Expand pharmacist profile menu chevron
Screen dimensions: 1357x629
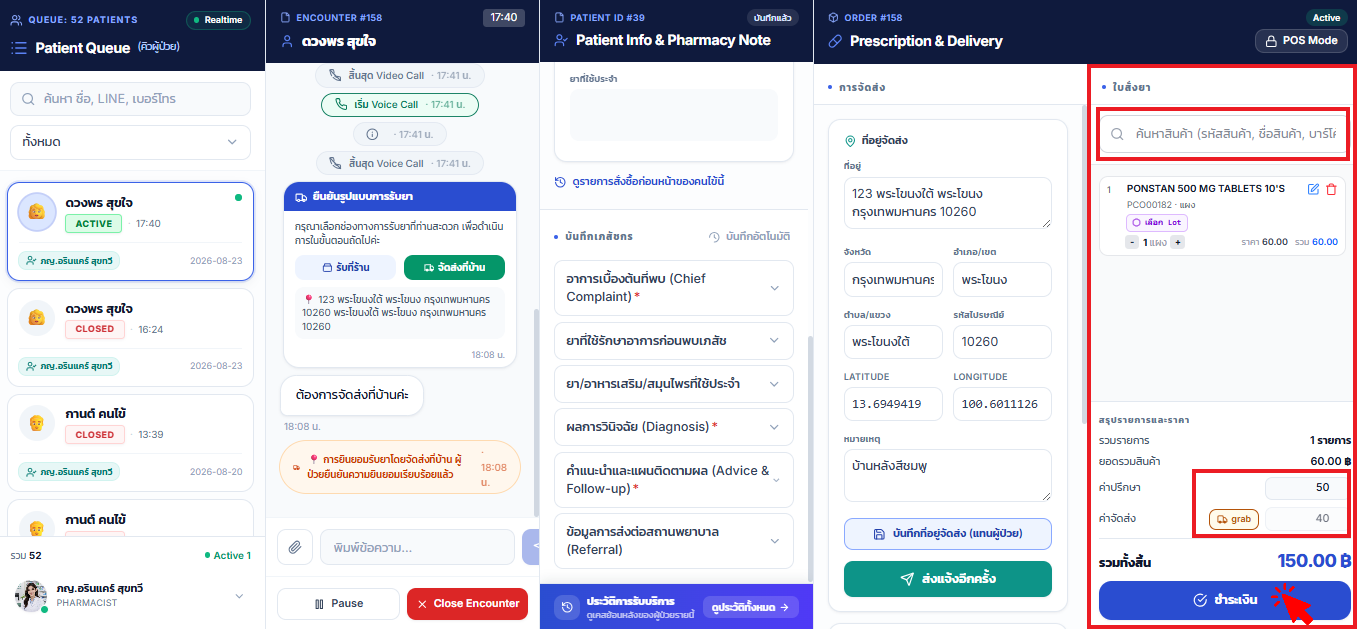tap(239, 596)
